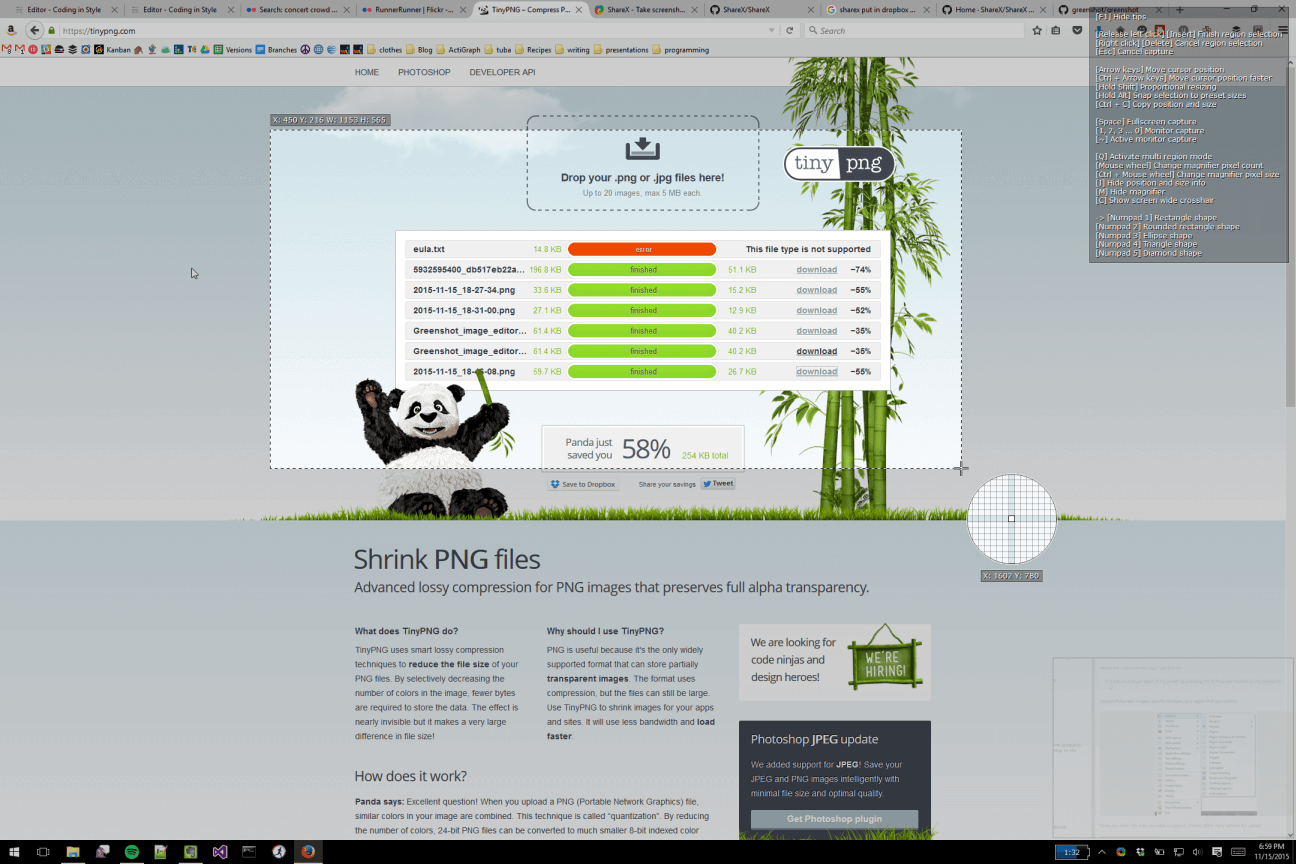Open Visual Studio from the taskbar
1296x864 pixels.
220,852
